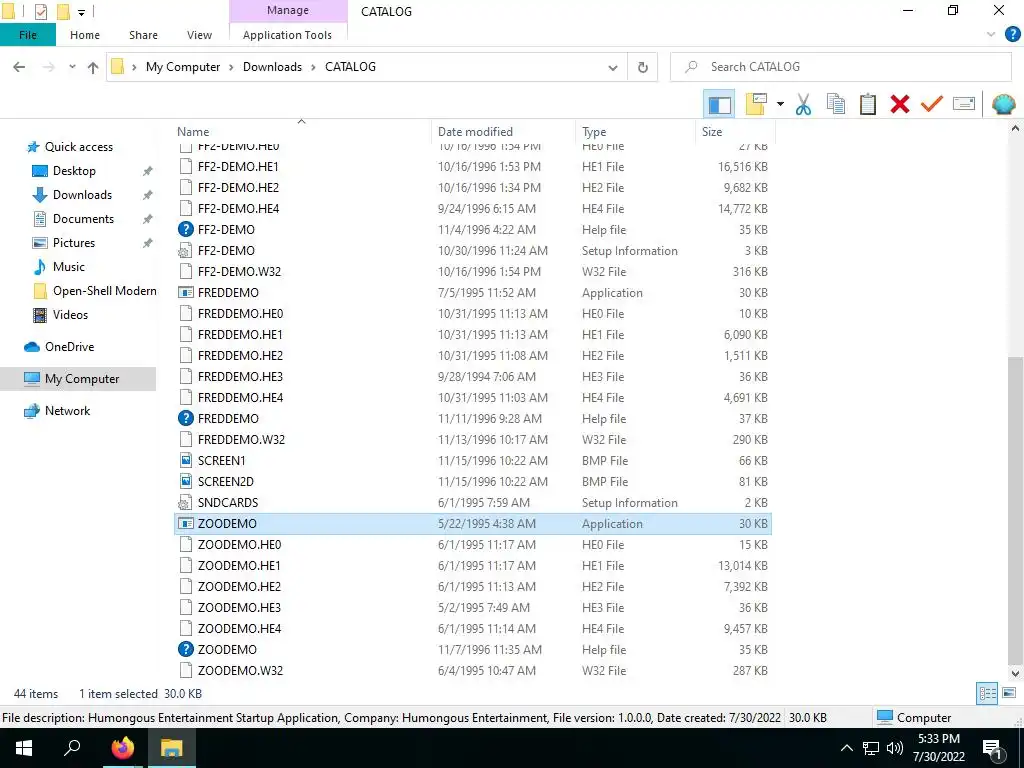
Task: Go back to previous folder
Action: click(20, 67)
